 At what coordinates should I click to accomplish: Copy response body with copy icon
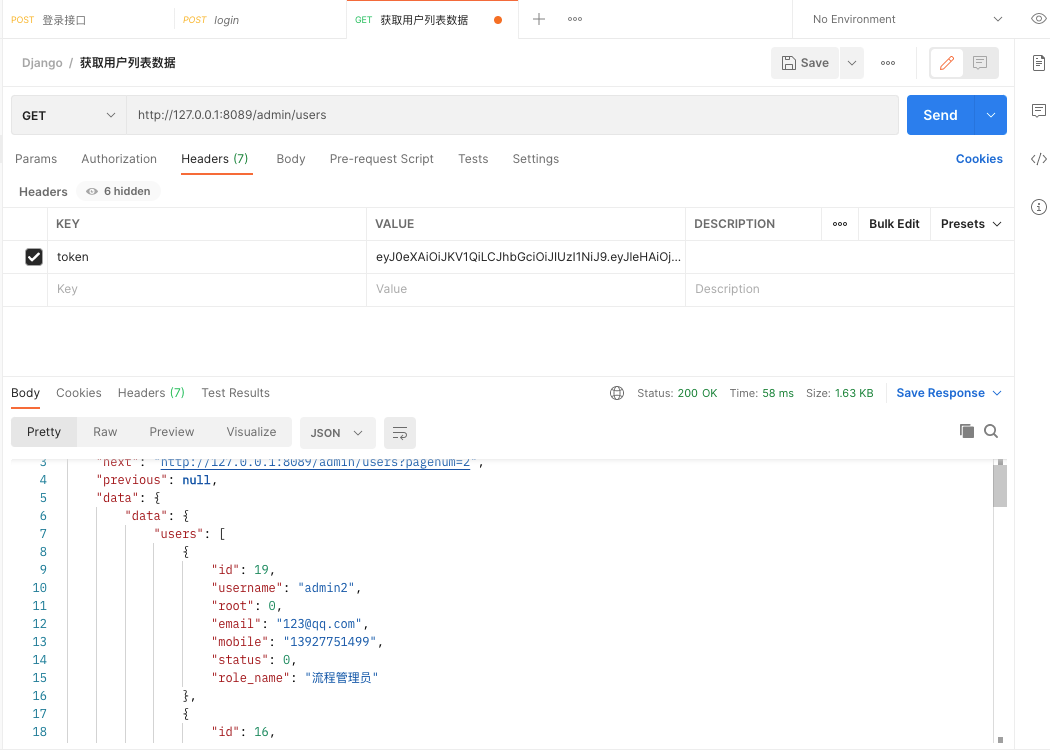point(966,431)
